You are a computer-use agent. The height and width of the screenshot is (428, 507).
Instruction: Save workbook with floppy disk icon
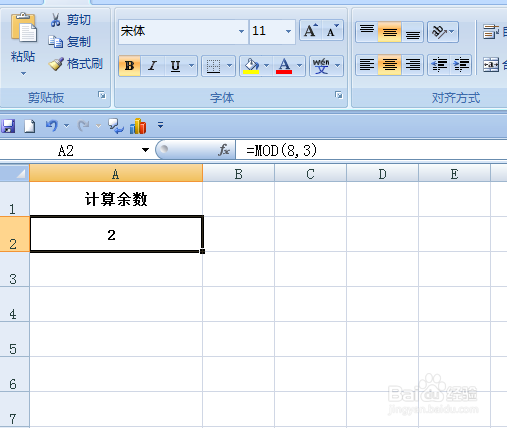click(x=8, y=126)
